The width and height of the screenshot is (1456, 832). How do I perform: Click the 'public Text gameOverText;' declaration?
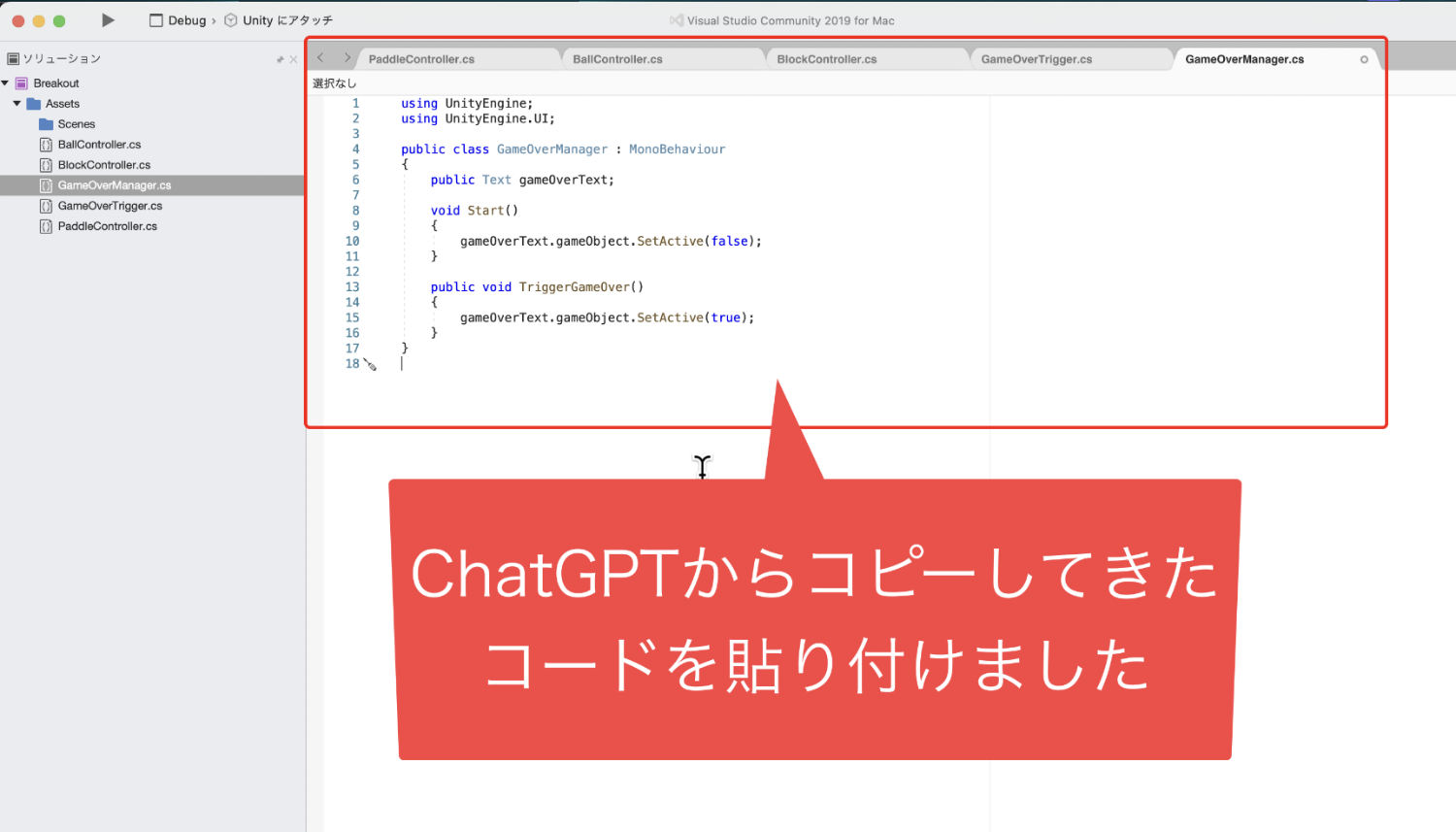click(x=522, y=180)
